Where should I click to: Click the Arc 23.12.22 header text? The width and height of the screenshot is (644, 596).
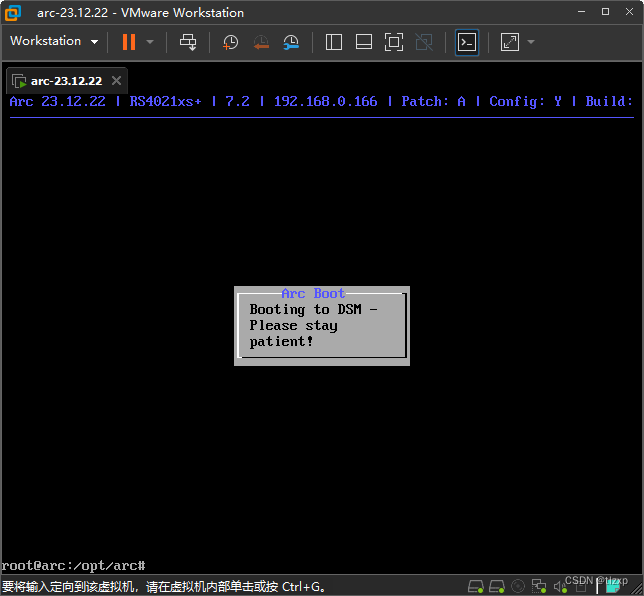coord(58,101)
